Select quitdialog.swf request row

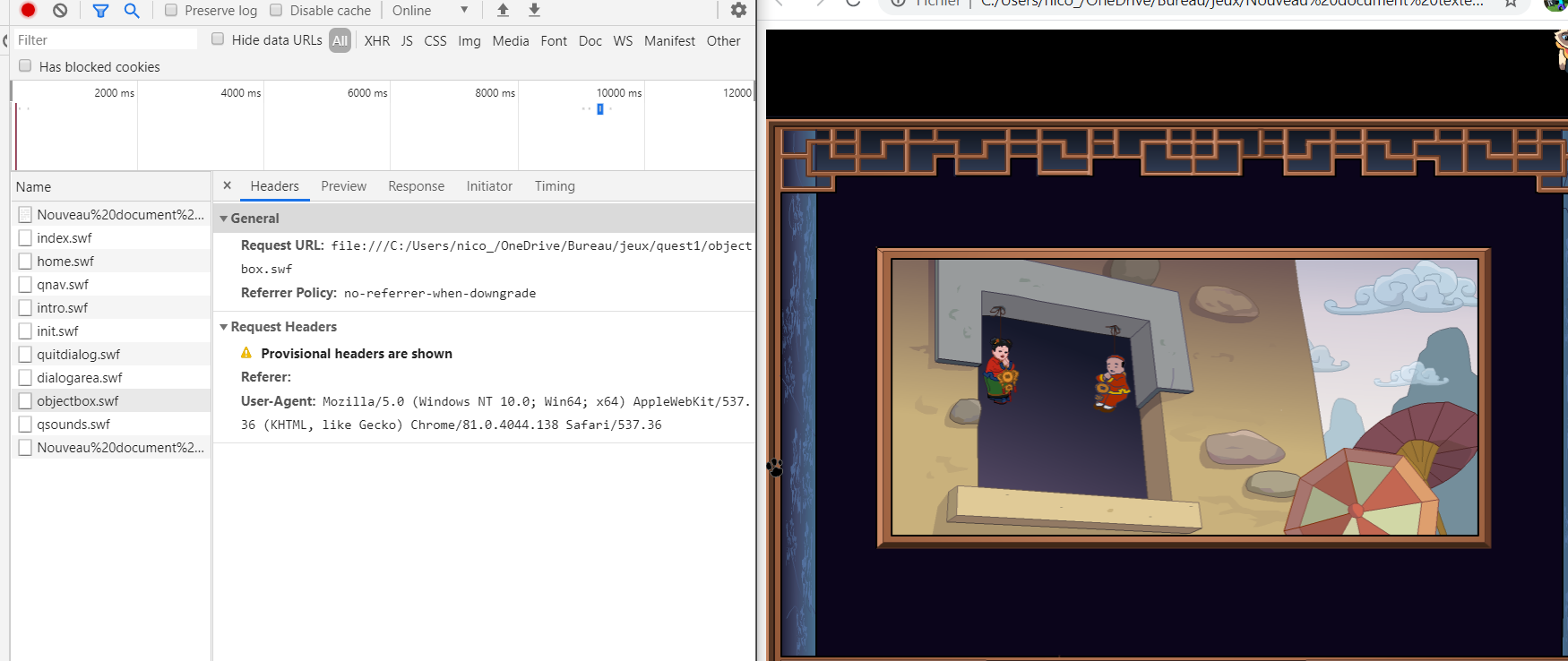click(111, 354)
